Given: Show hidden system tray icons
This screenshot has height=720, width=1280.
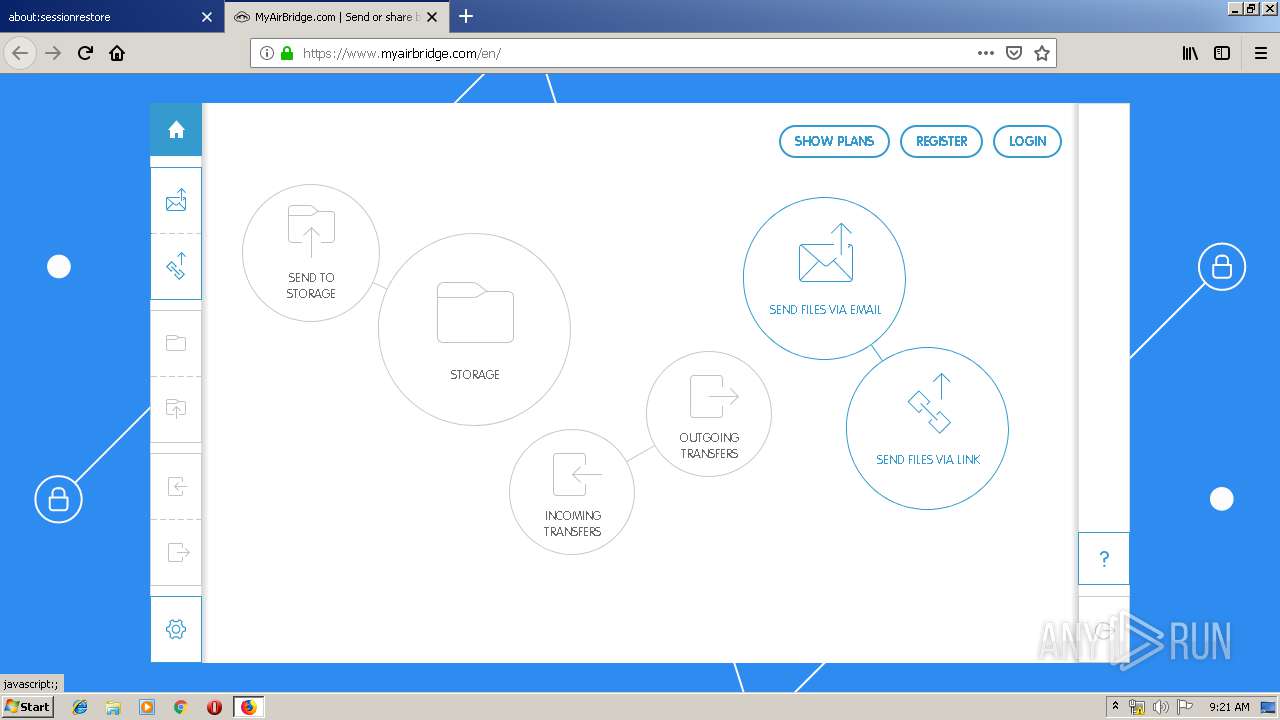Looking at the screenshot, I should point(1115,707).
